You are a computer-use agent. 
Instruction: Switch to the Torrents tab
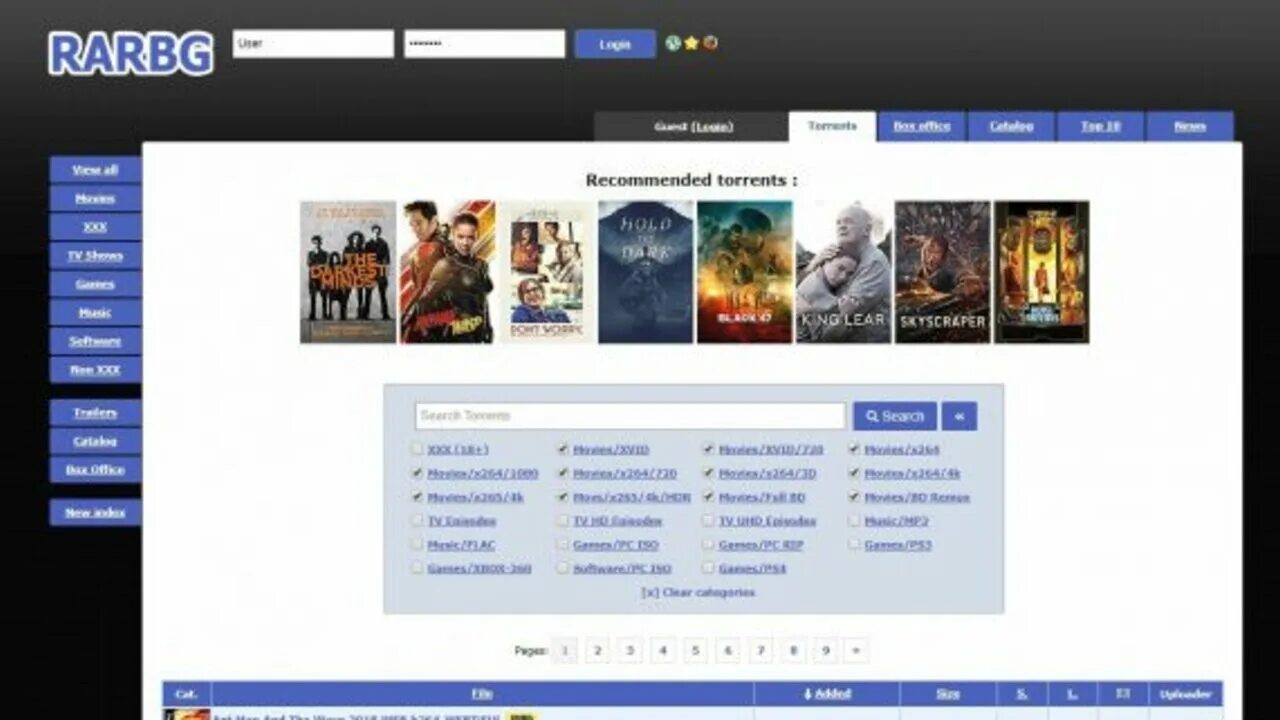832,126
